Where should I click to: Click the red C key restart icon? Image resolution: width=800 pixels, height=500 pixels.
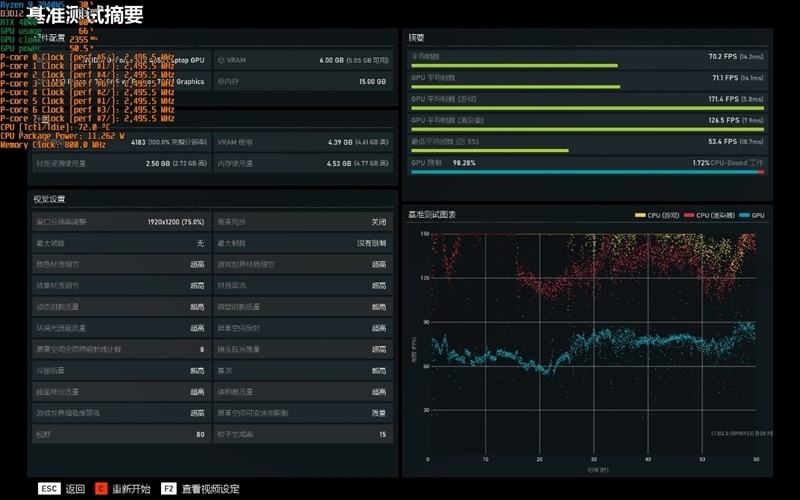point(101,488)
